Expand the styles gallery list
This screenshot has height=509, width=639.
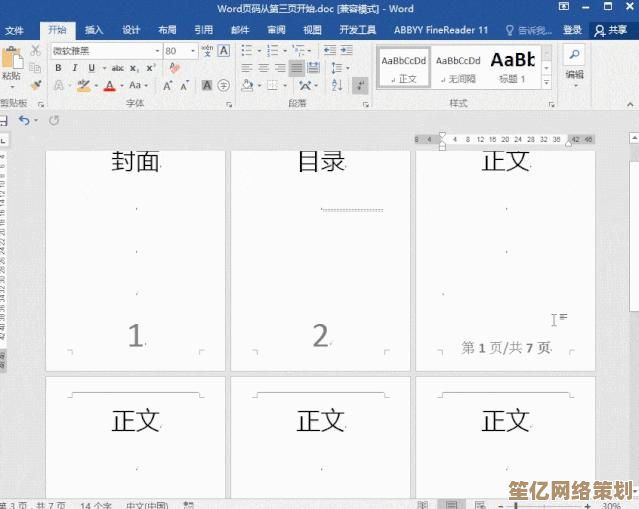[545, 82]
